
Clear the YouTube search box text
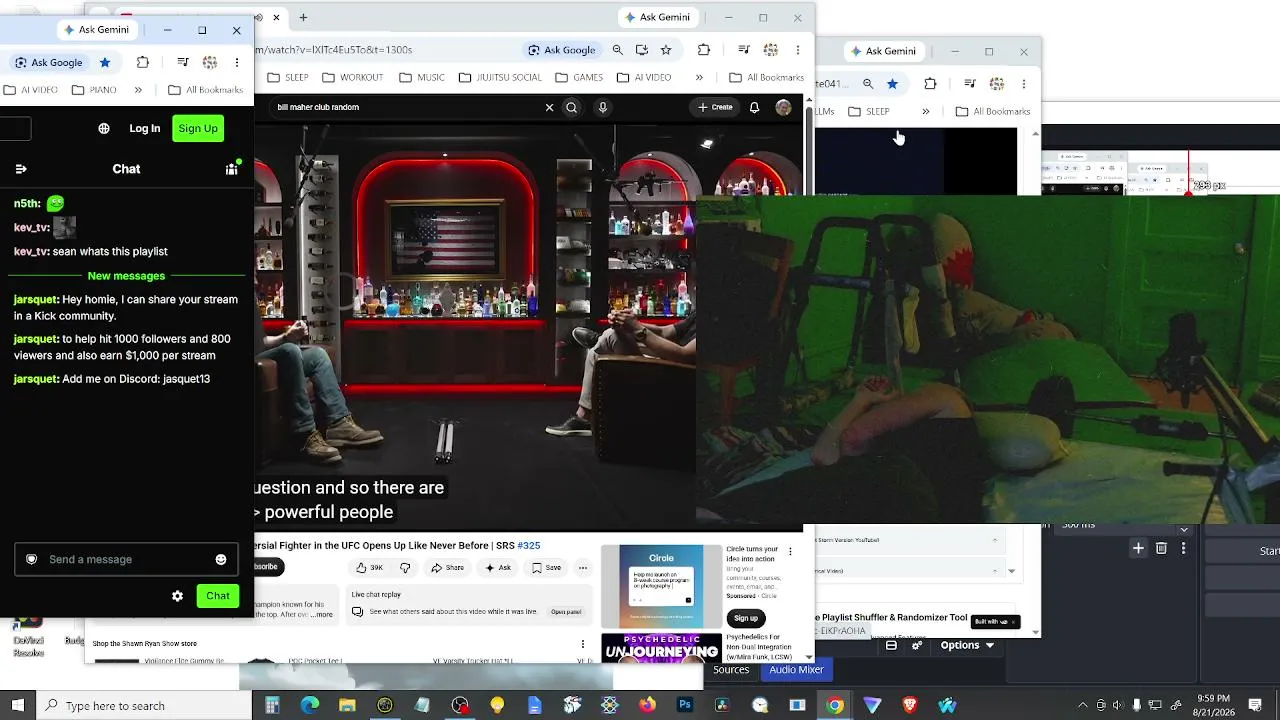(549, 107)
